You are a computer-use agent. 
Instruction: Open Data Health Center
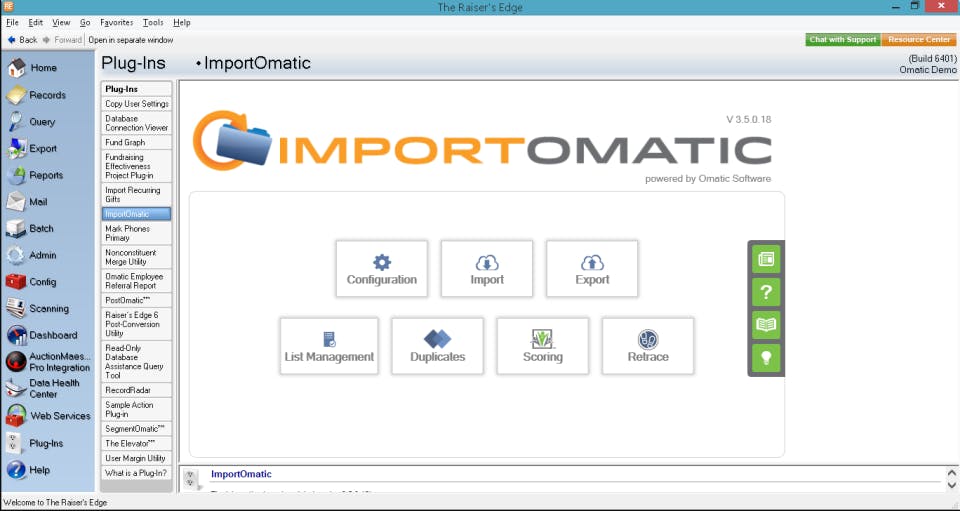point(43,389)
